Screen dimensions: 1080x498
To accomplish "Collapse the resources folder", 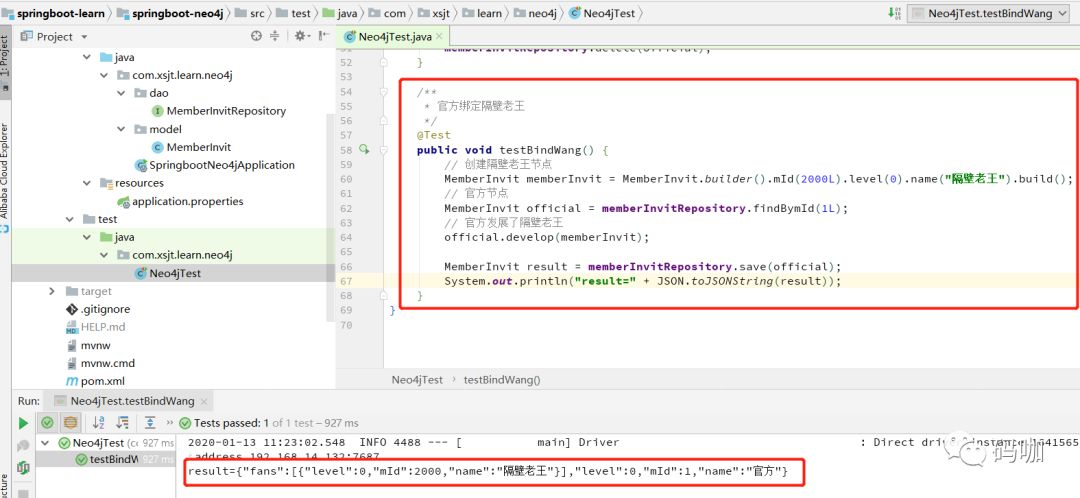I will pos(87,183).
